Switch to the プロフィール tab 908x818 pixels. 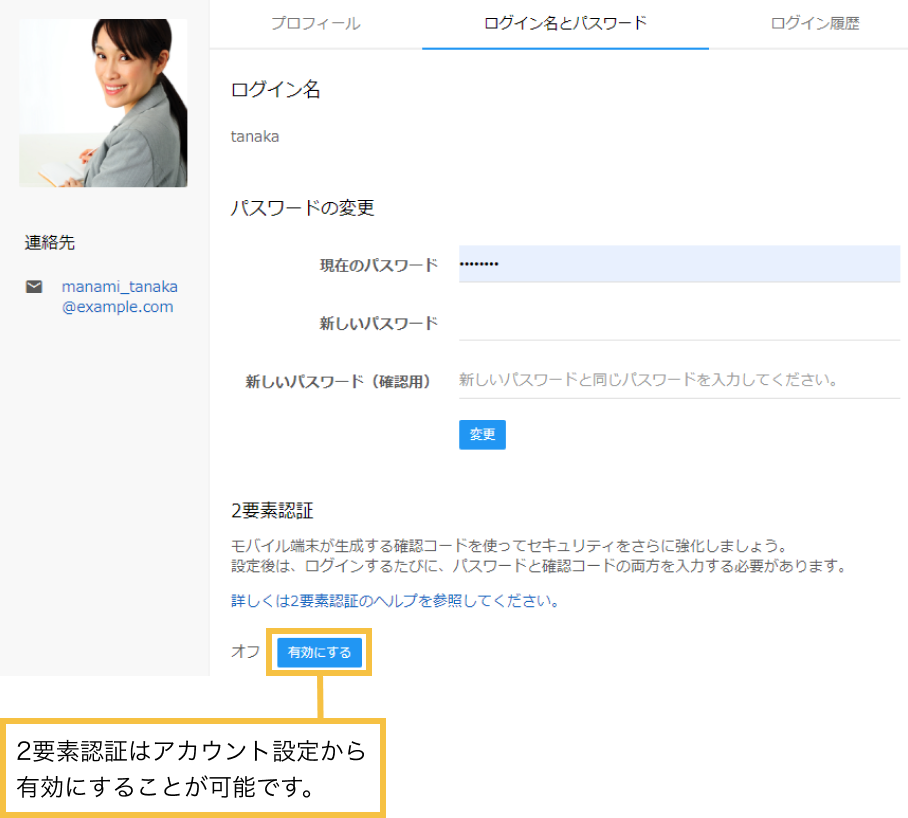(314, 22)
